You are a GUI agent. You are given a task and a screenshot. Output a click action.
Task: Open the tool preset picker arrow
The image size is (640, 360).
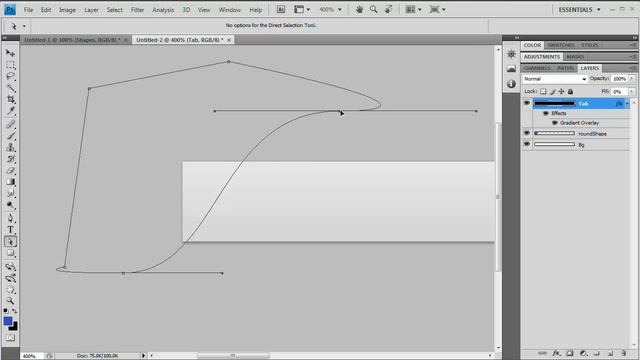click(24, 26)
